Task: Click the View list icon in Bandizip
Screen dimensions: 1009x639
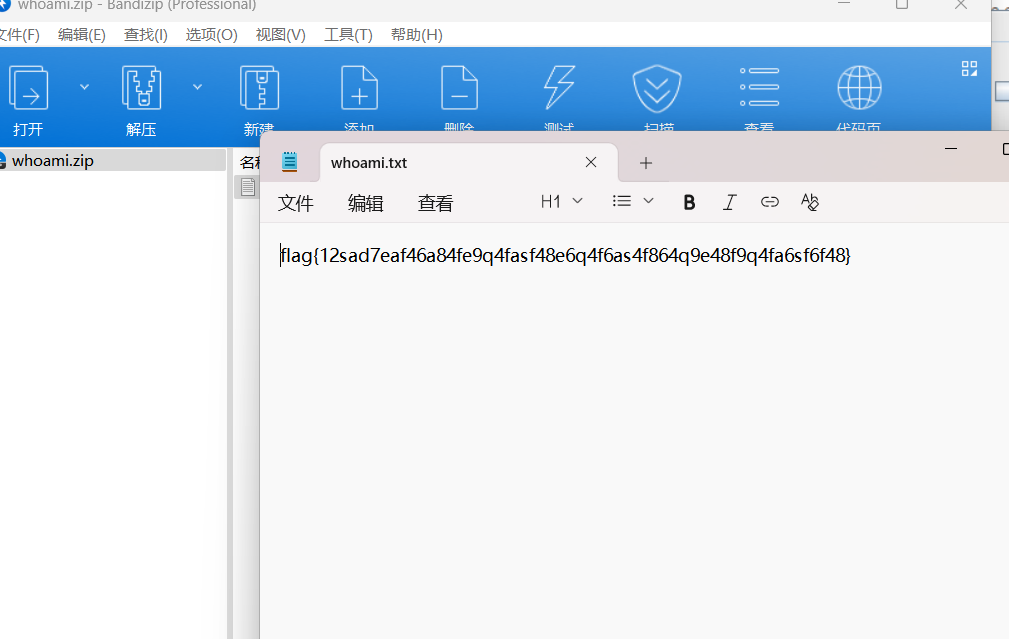Action: coord(759,90)
